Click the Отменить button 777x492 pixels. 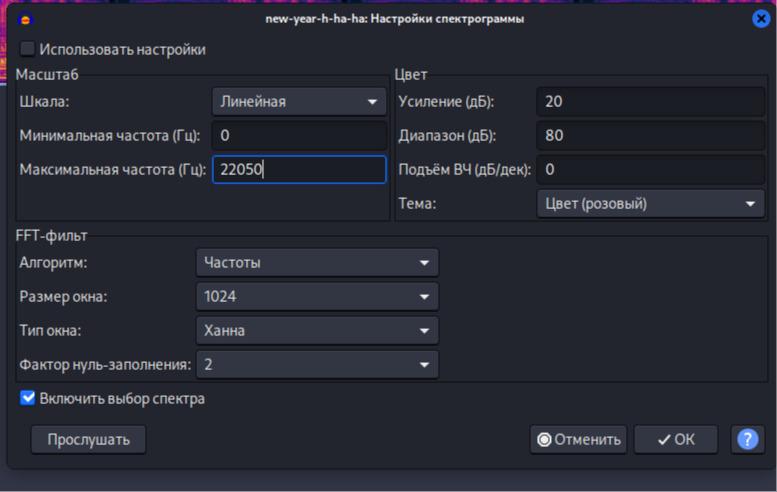tap(578, 439)
